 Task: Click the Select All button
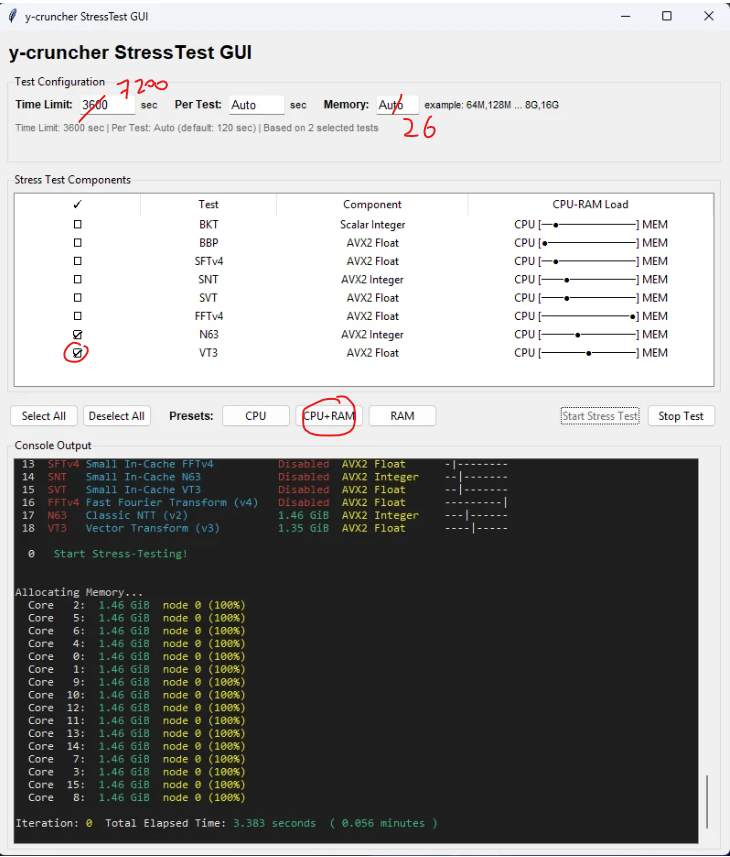pyautogui.click(x=44, y=416)
